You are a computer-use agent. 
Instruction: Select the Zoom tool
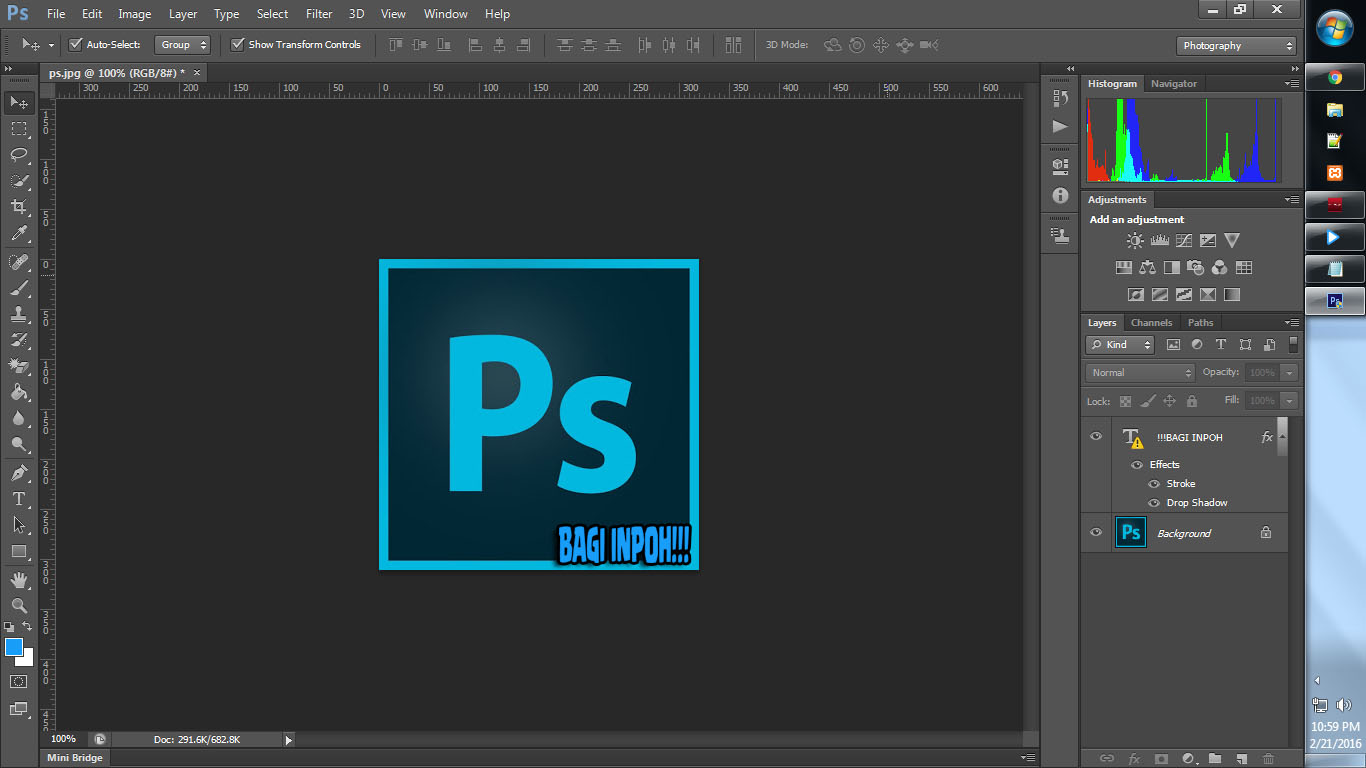[x=18, y=606]
